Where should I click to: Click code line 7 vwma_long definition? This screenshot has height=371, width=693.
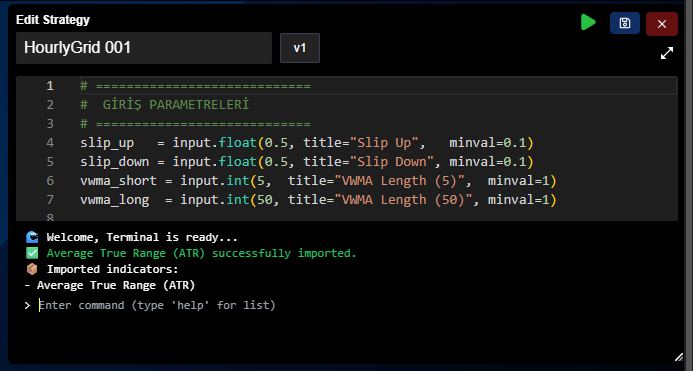[x=318, y=200]
